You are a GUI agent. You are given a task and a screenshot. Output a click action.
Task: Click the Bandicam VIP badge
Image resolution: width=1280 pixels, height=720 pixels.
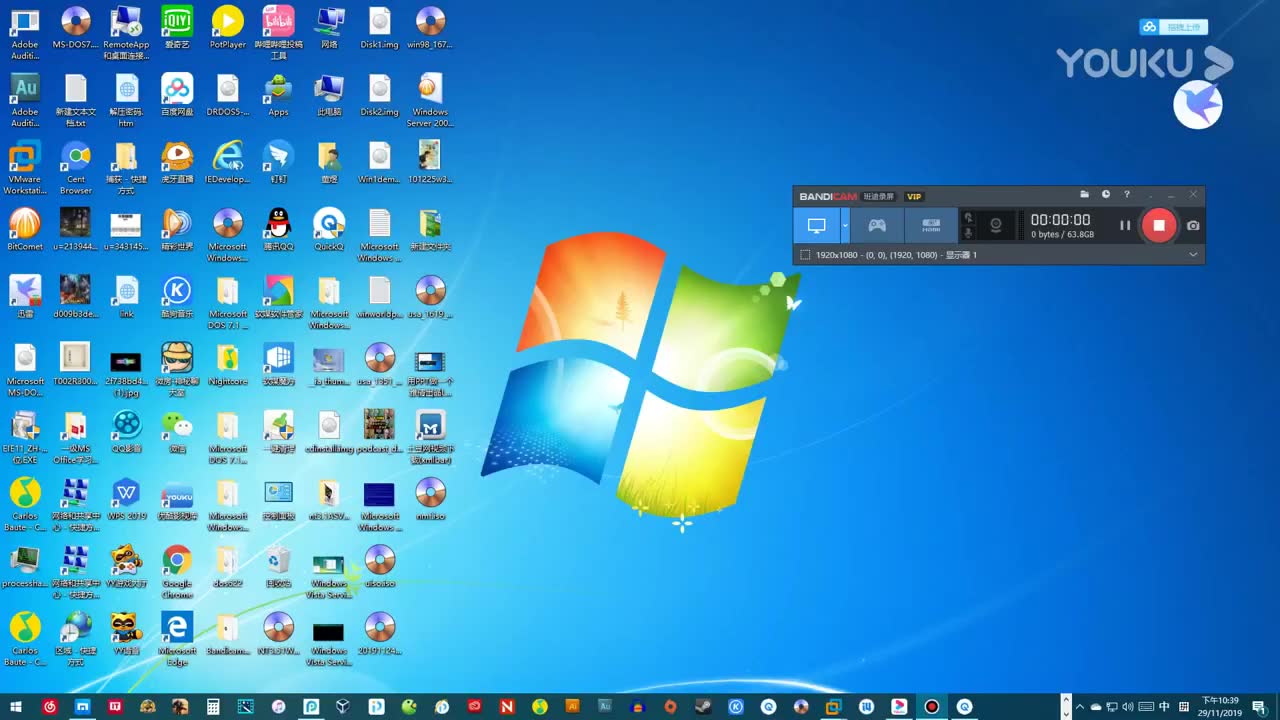(914, 196)
